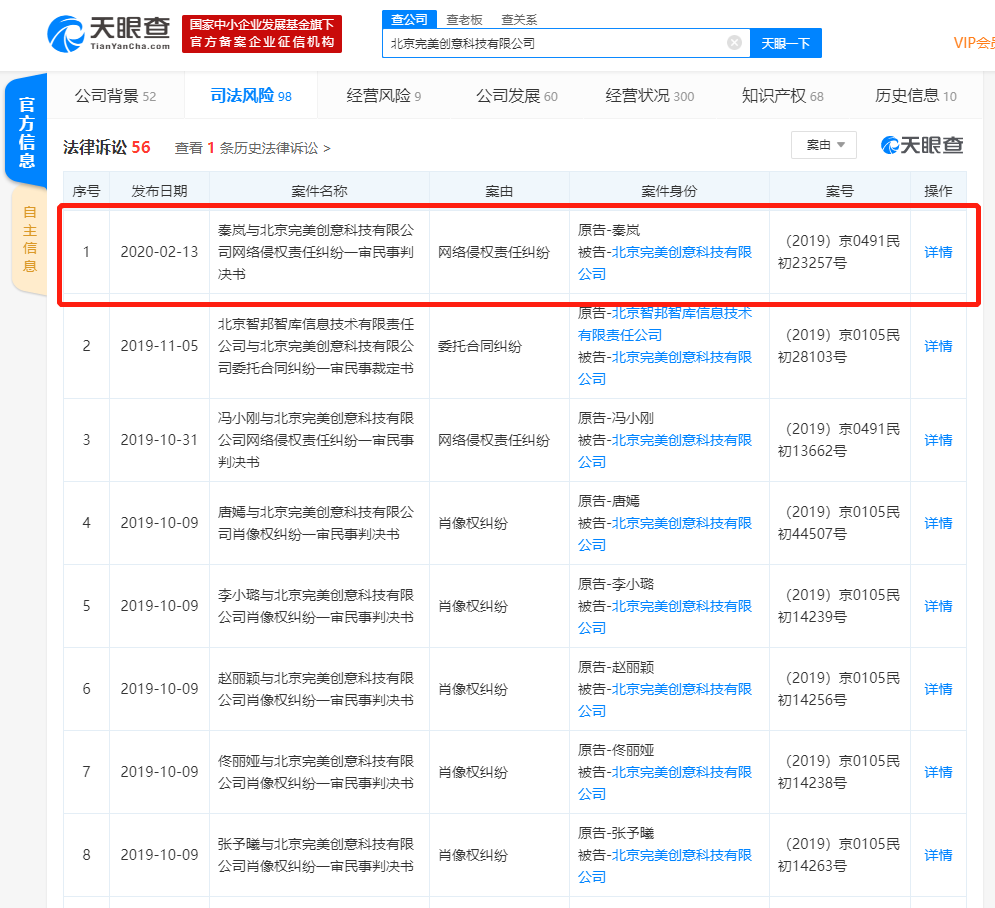Image resolution: width=995 pixels, height=908 pixels.
Task: Select the 查公司 search tab
Action: click(x=409, y=20)
